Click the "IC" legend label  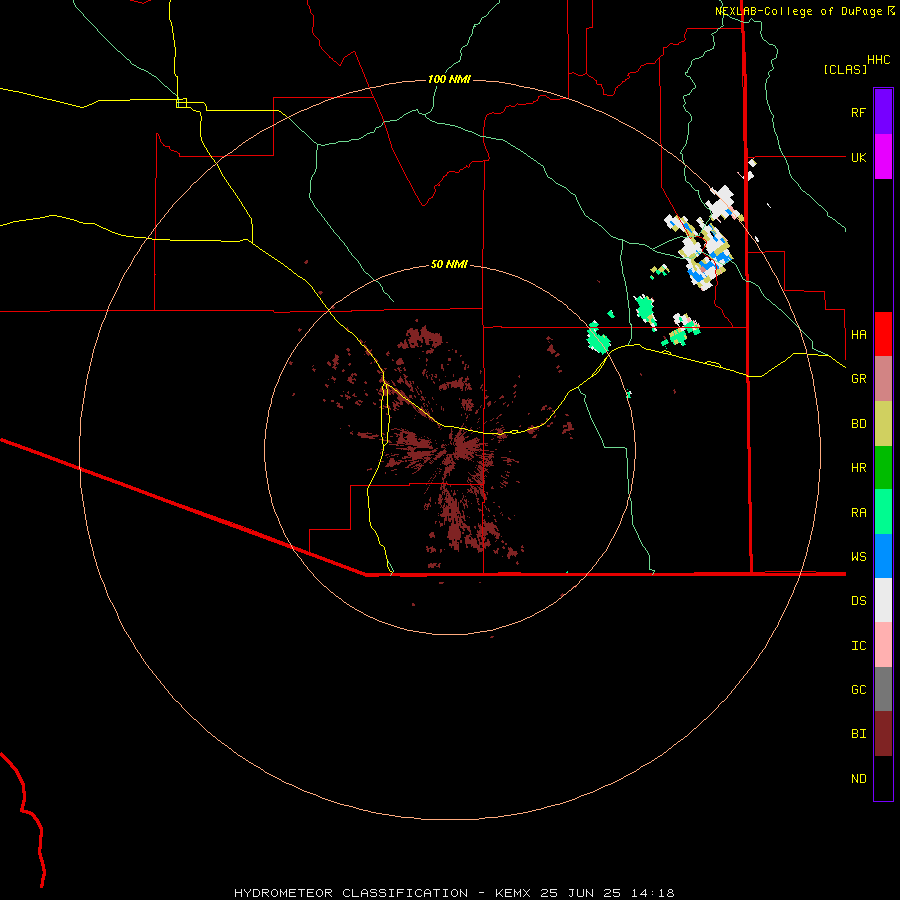(x=858, y=645)
